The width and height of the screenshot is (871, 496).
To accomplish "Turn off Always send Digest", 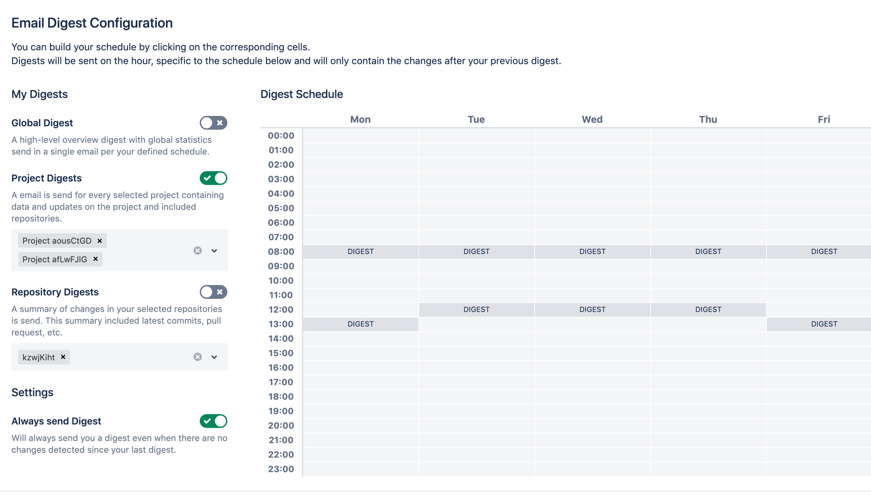I will click(213, 421).
